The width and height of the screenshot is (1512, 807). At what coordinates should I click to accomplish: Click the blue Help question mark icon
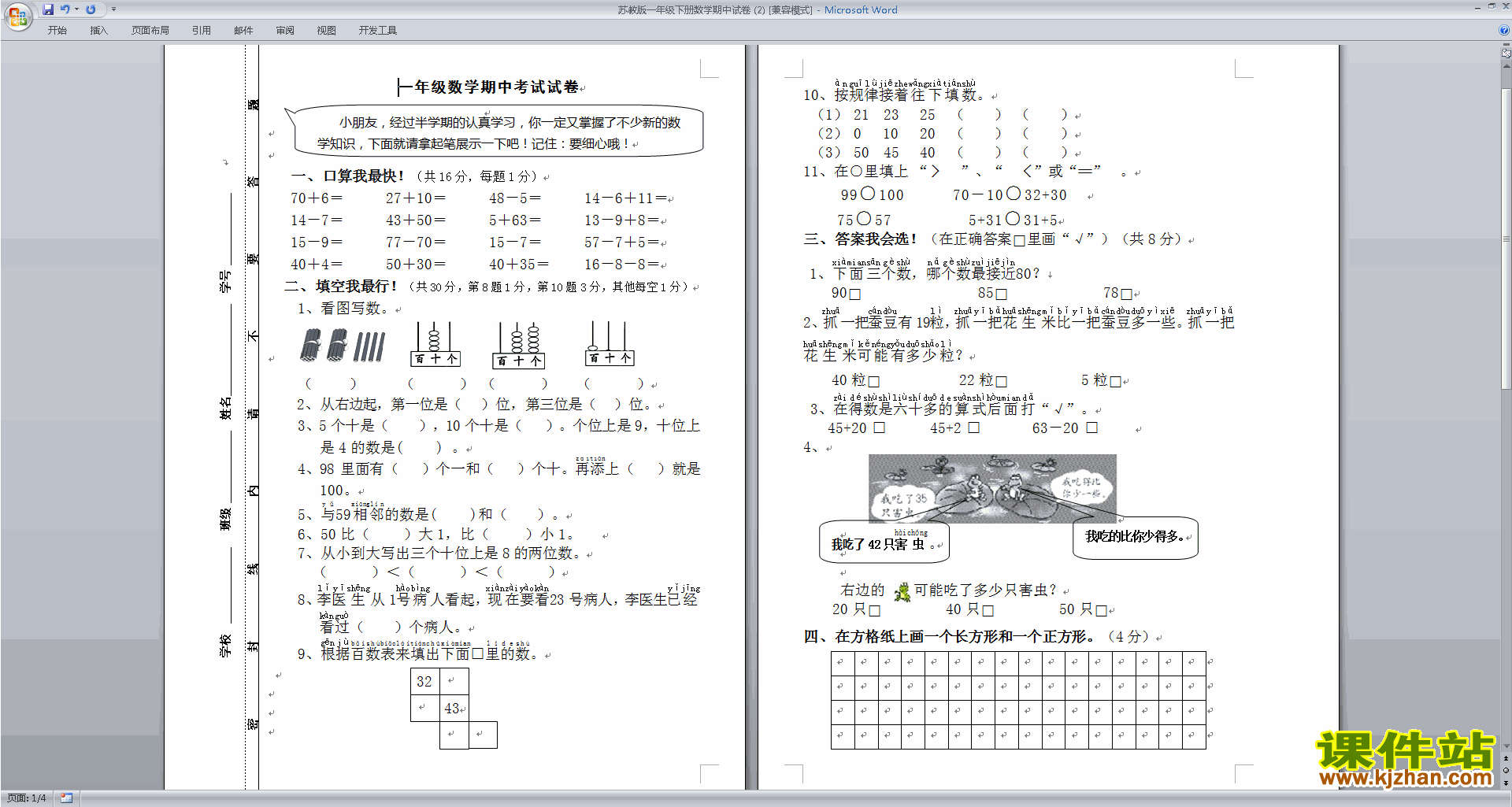click(x=1504, y=31)
